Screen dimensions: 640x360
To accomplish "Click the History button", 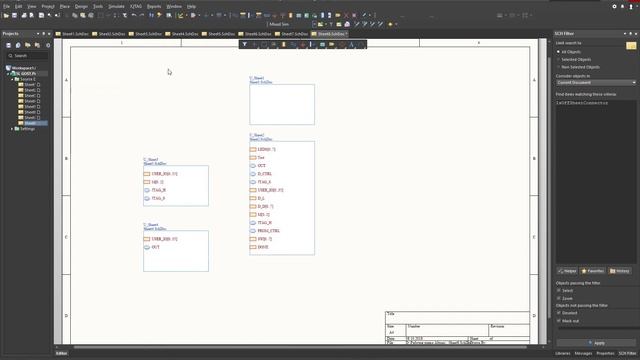I will point(620,271).
